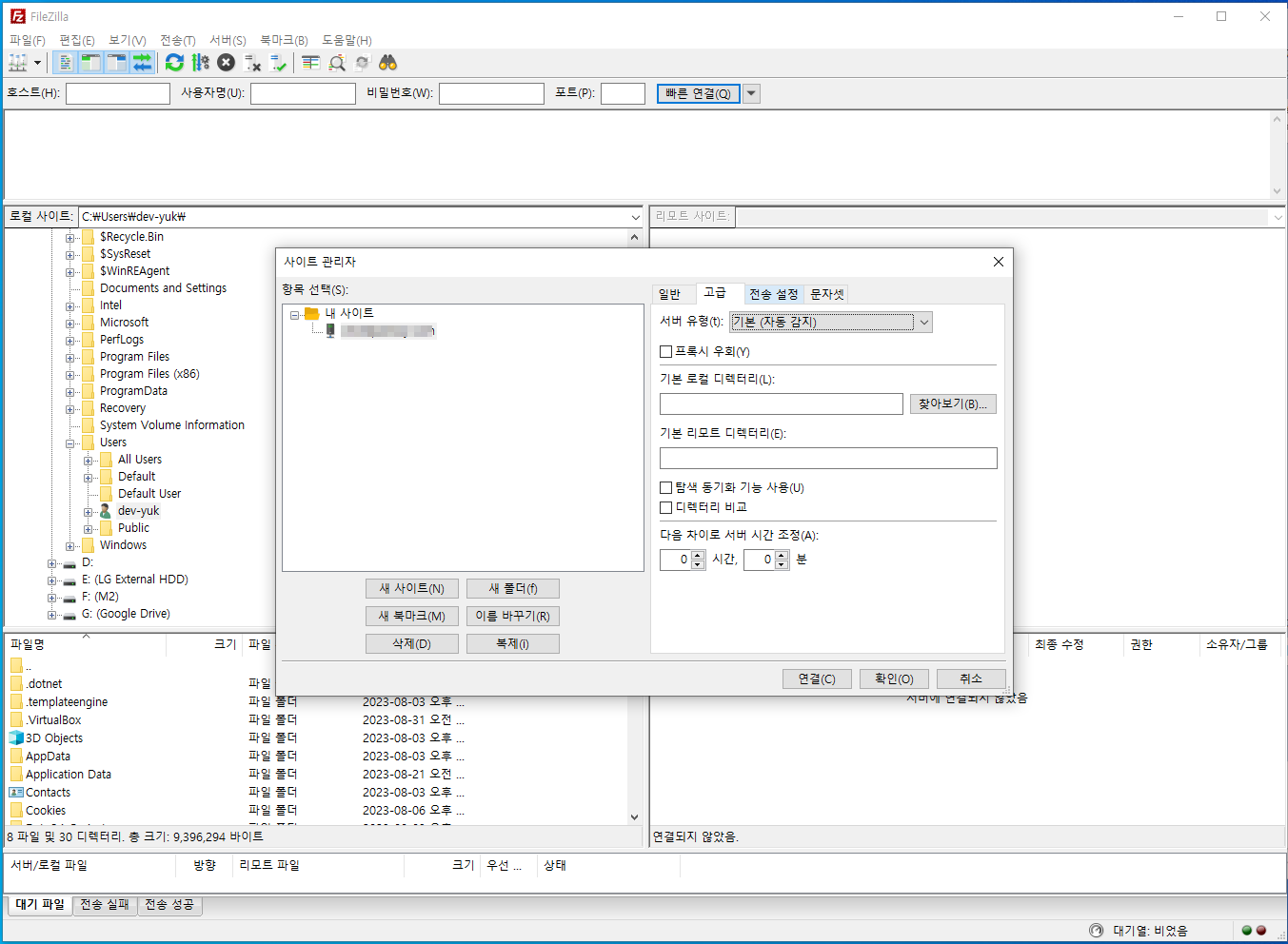This screenshot has height=944, width=1288.
Task: Toggle synchronized browsing toolbar icon
Action: [362, 63]
